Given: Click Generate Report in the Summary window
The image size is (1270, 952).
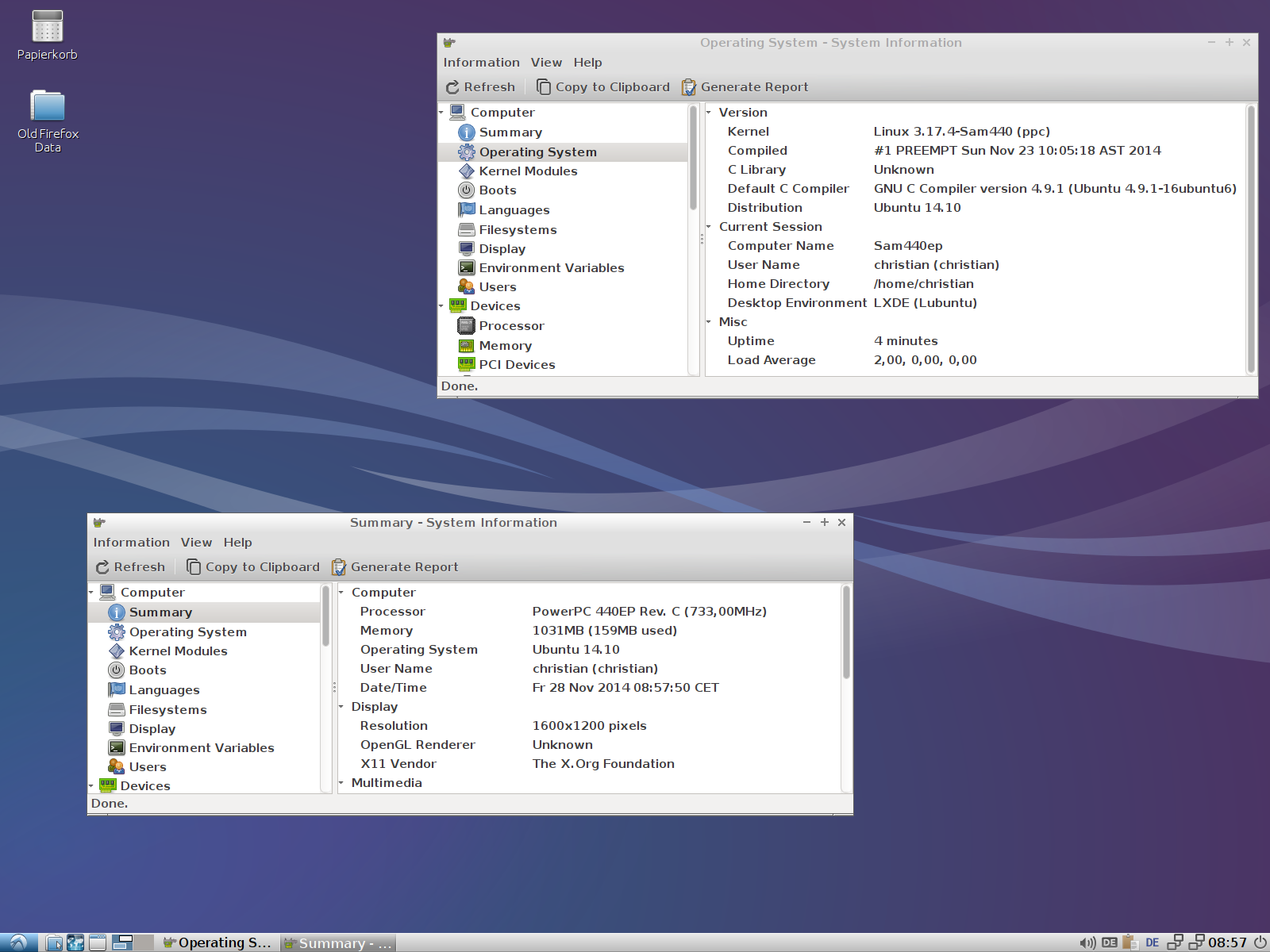Looking at the screenshot, I should click(395, 567).
